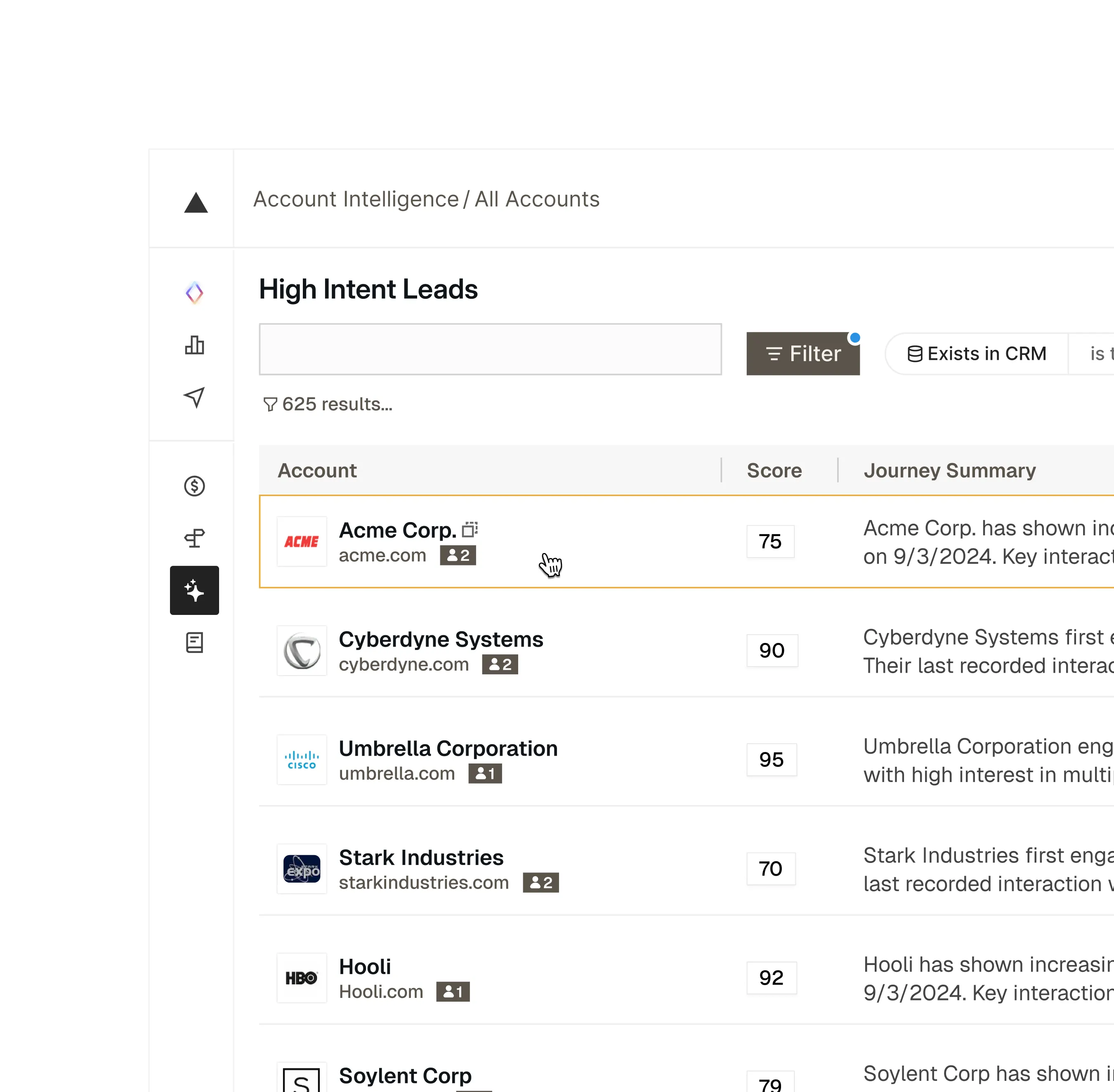Open the colorful diamond sidebar icon
Viewport: 1114px width, 1092px height.
pyautogui.click(x=195, y=293)
